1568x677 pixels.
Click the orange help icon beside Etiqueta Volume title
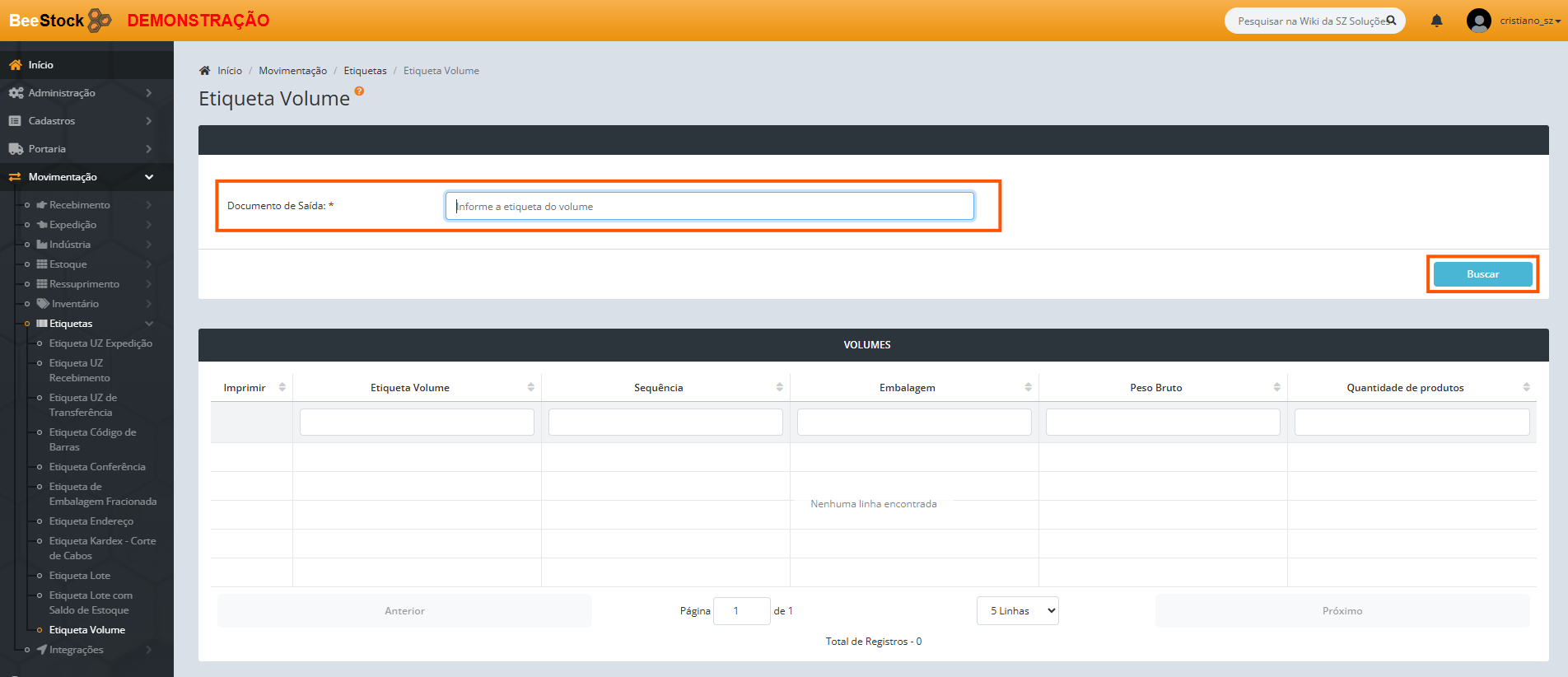359,91
